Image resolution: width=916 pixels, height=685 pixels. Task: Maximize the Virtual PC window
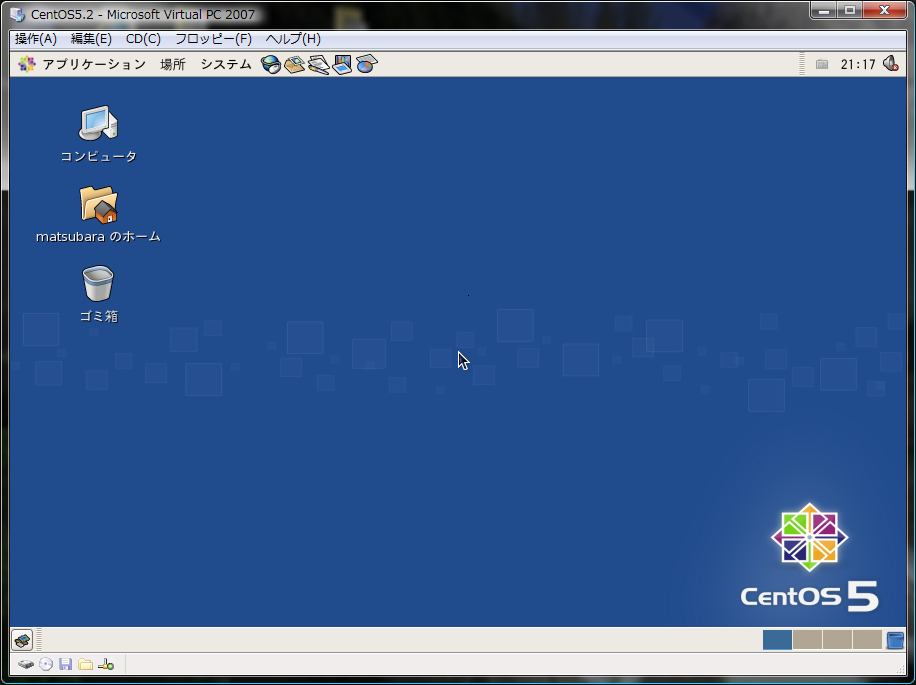pos(850,10)
